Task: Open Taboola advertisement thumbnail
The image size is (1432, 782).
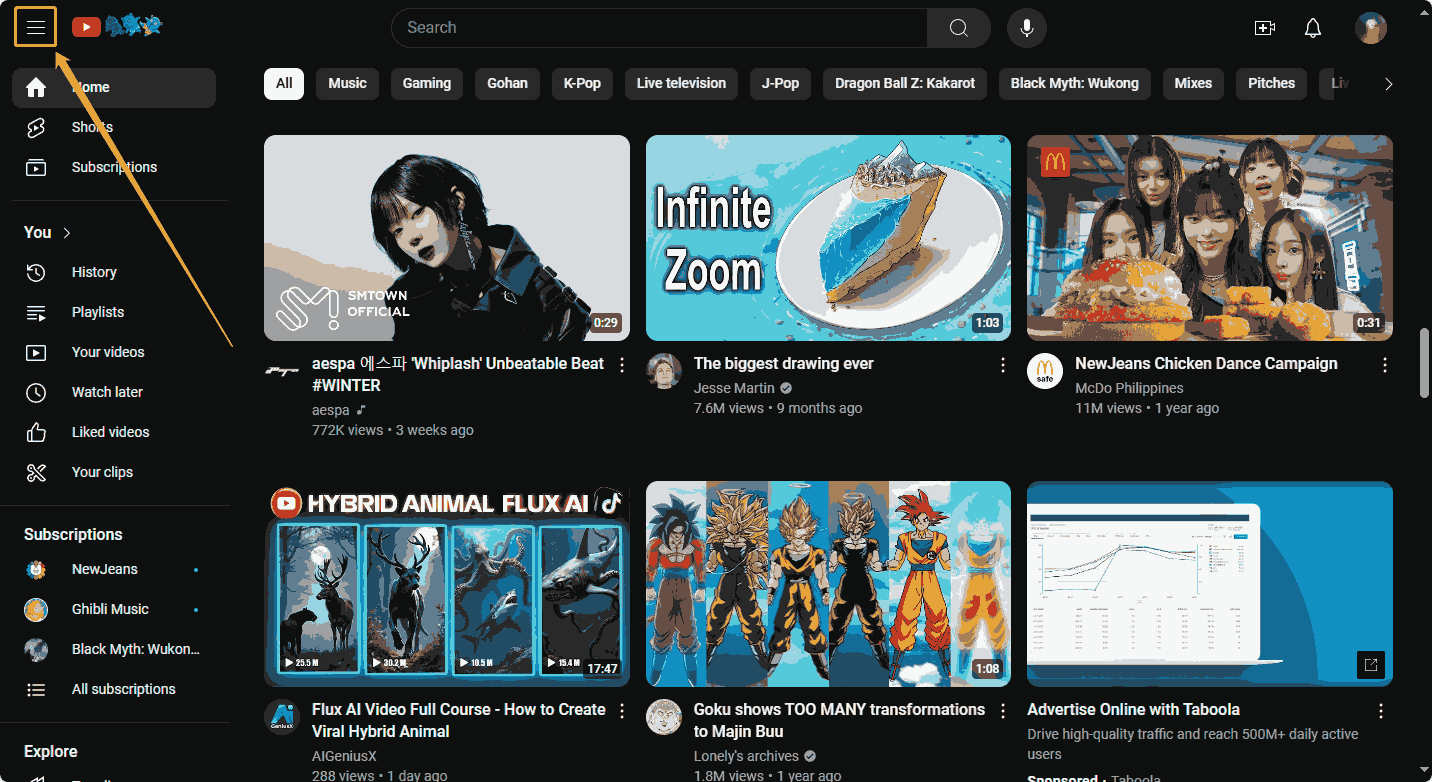Action: pyautogui.click(x=1210, y=584)
